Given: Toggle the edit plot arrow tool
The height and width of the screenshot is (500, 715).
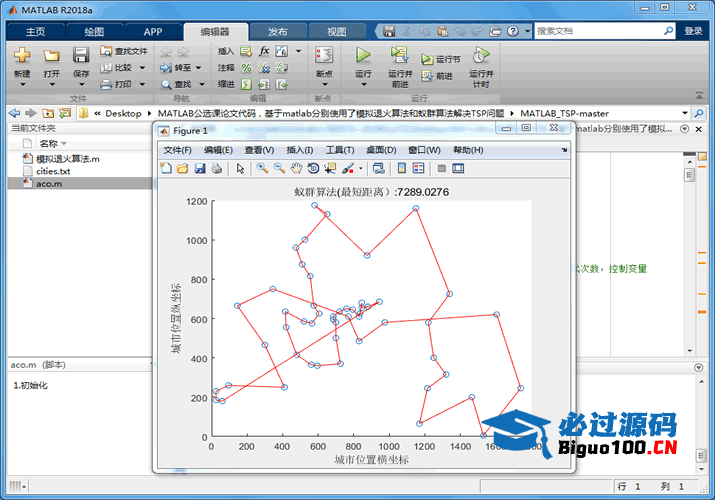Looking at the screenshot, I should (240, 168).
